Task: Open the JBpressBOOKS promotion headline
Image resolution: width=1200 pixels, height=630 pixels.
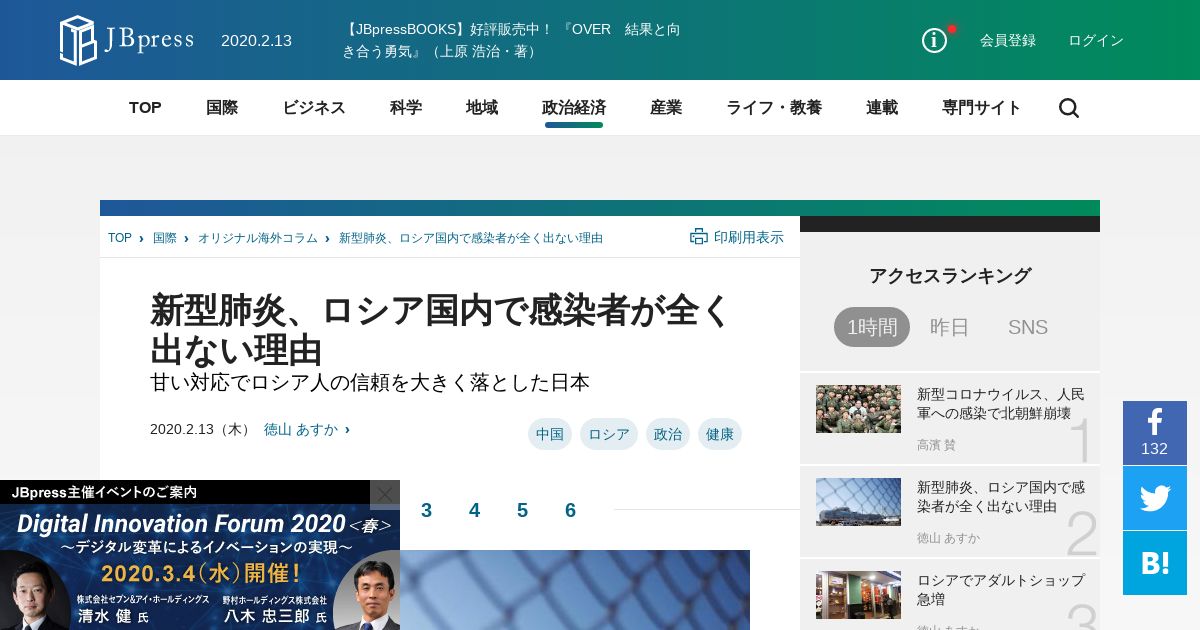Action: point(511,40)
